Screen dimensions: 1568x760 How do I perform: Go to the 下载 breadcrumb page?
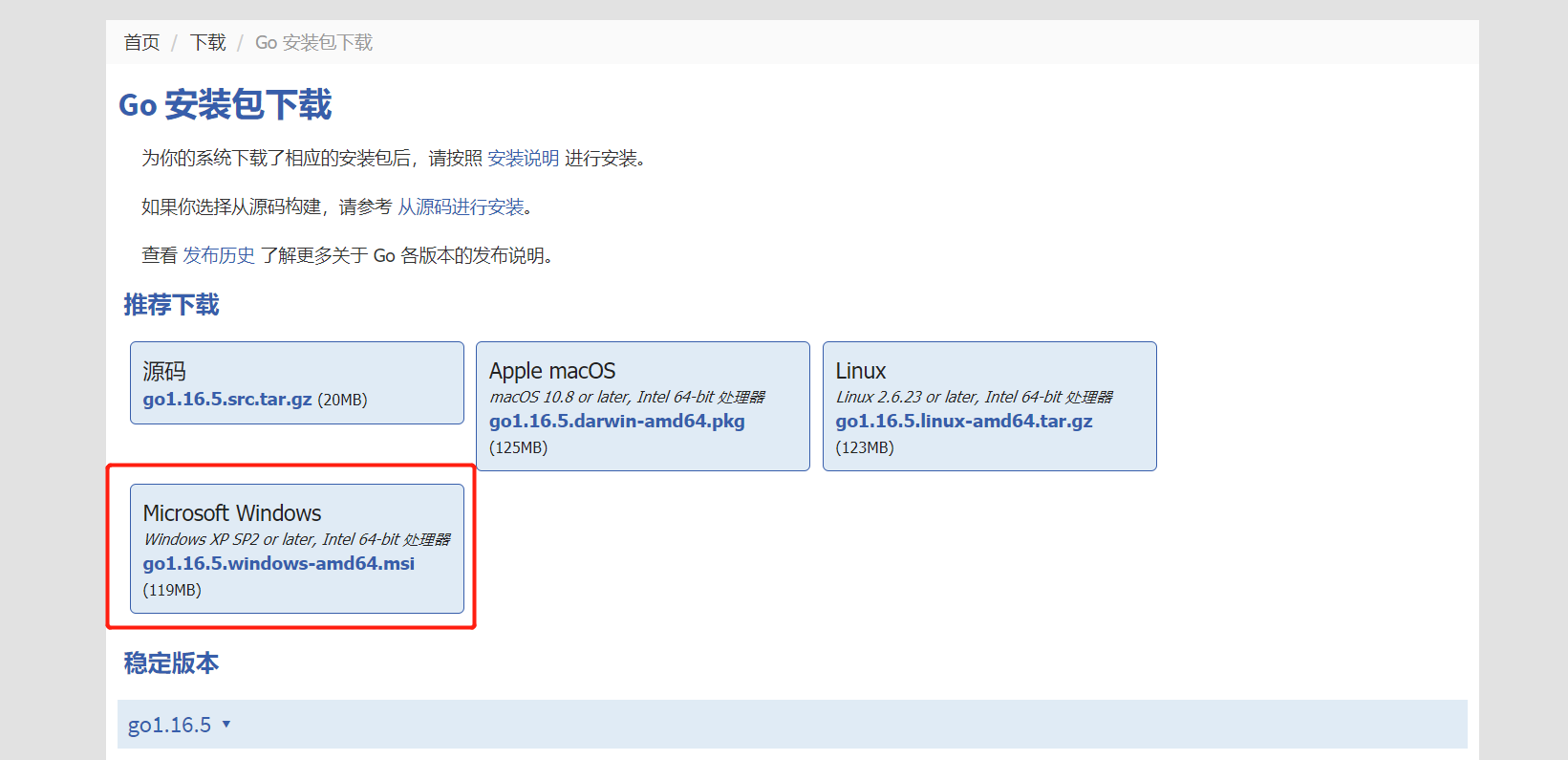coord(207,42)
